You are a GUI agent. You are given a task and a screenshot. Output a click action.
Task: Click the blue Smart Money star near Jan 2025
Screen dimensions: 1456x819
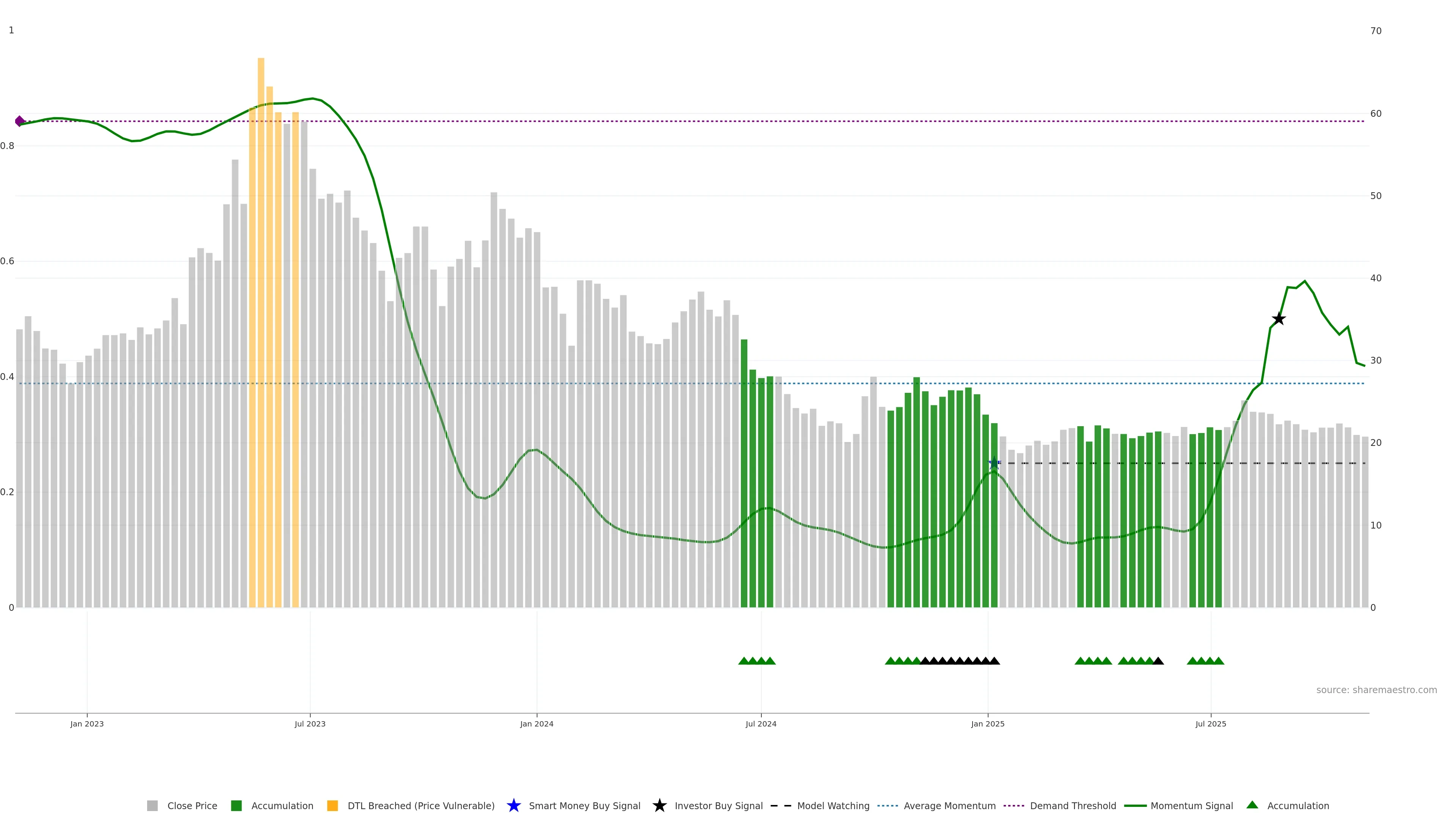click(x=994, y=463)
